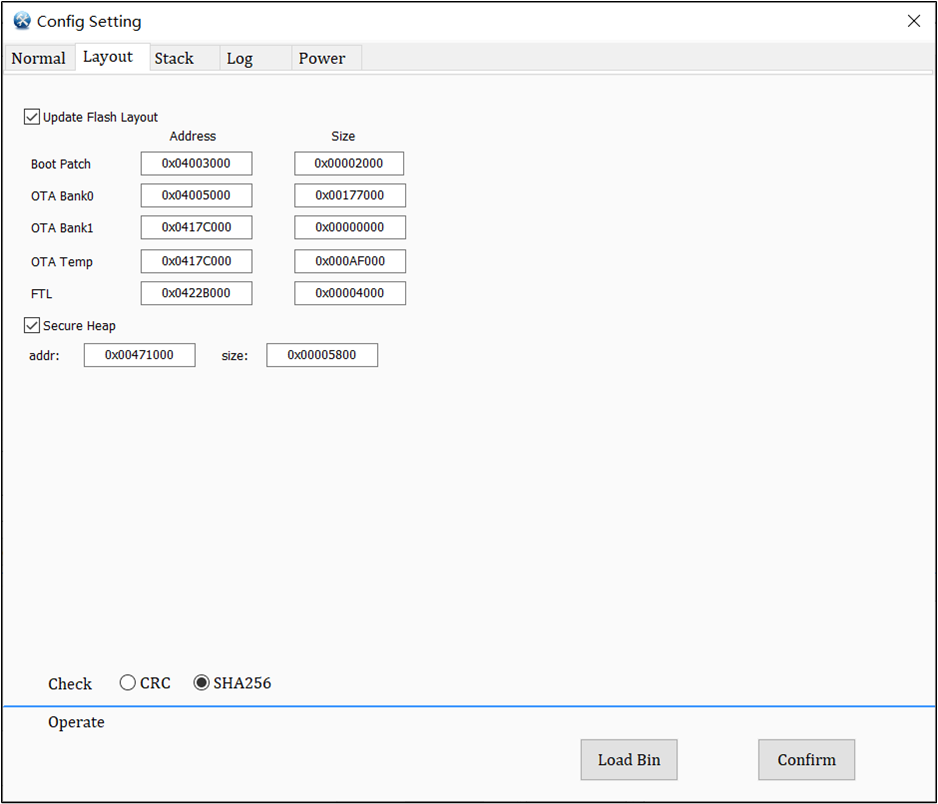Click the OTA Bank0 size field
Screen dimensions: 938x804
tap(349, 195)
